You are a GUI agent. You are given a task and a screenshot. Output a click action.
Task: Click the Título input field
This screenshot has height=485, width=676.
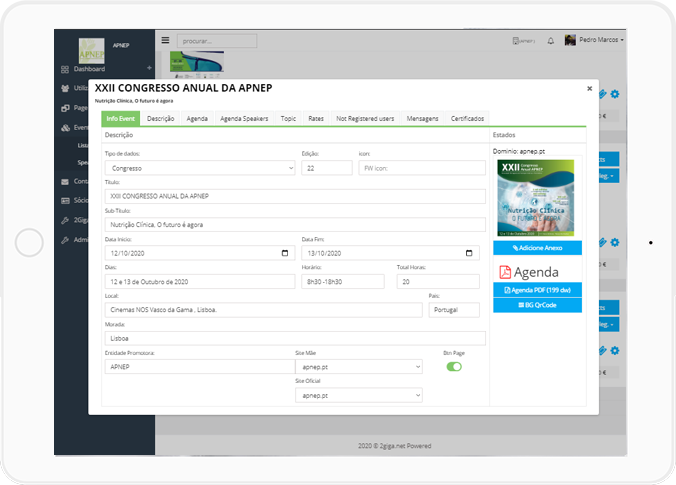[295, 196]
